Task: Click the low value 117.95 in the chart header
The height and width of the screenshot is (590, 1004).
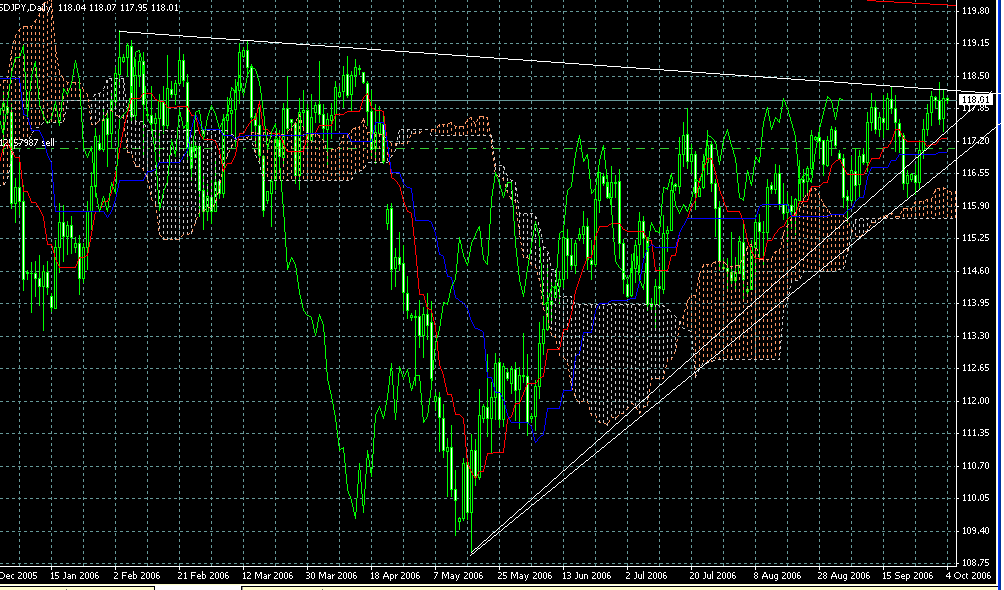Action: click(134, 8)
